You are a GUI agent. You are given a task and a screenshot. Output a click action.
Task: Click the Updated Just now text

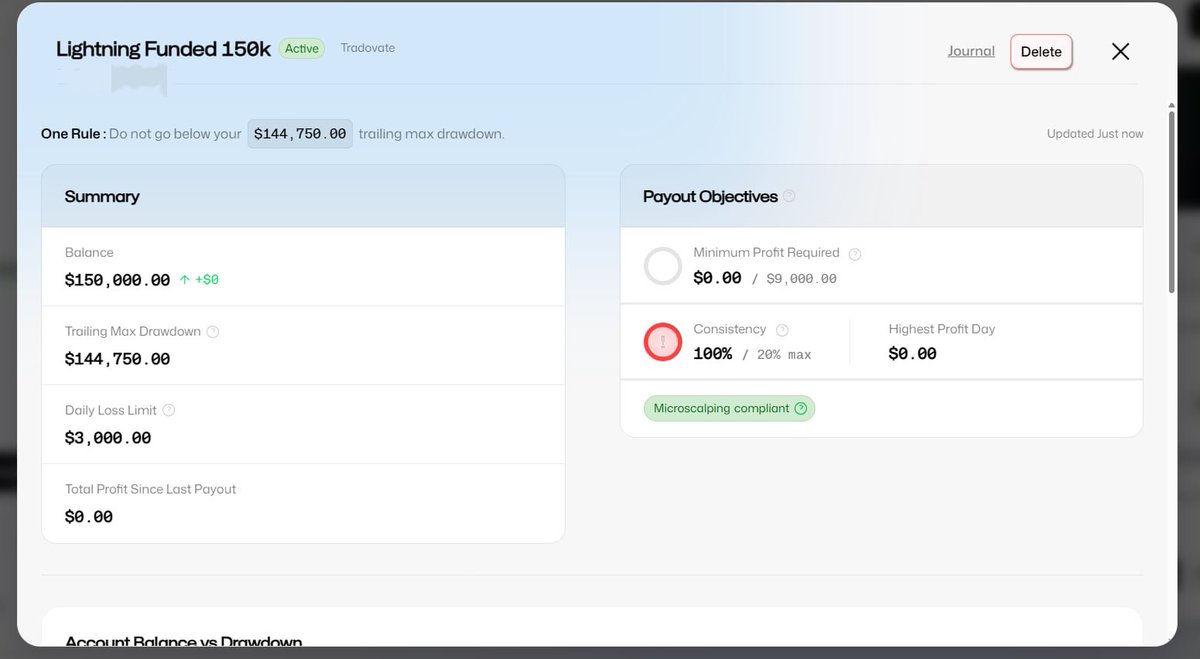coord(1095,134)
